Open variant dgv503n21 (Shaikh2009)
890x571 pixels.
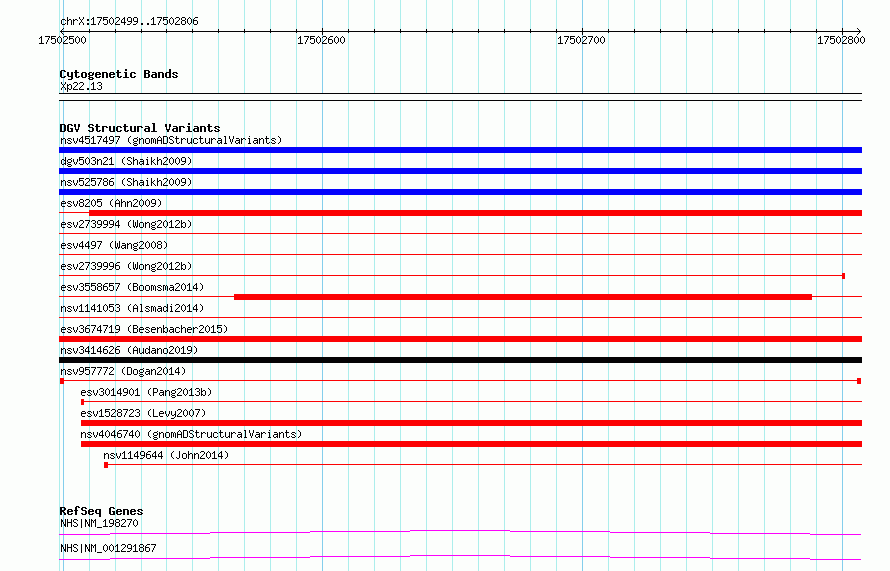126,161
